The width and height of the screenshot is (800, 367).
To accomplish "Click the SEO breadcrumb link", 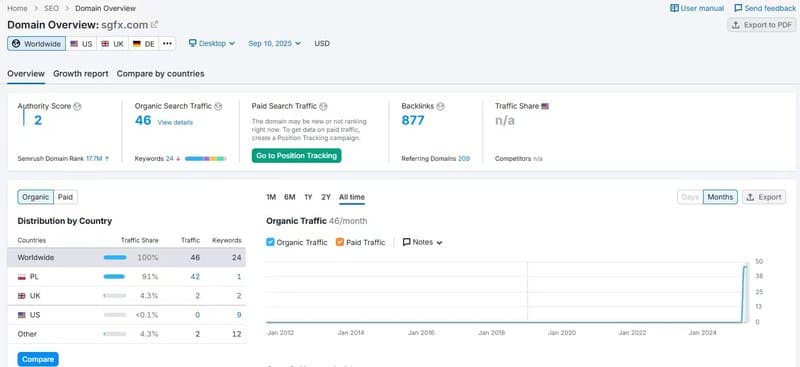I will [x=52, y=8].
